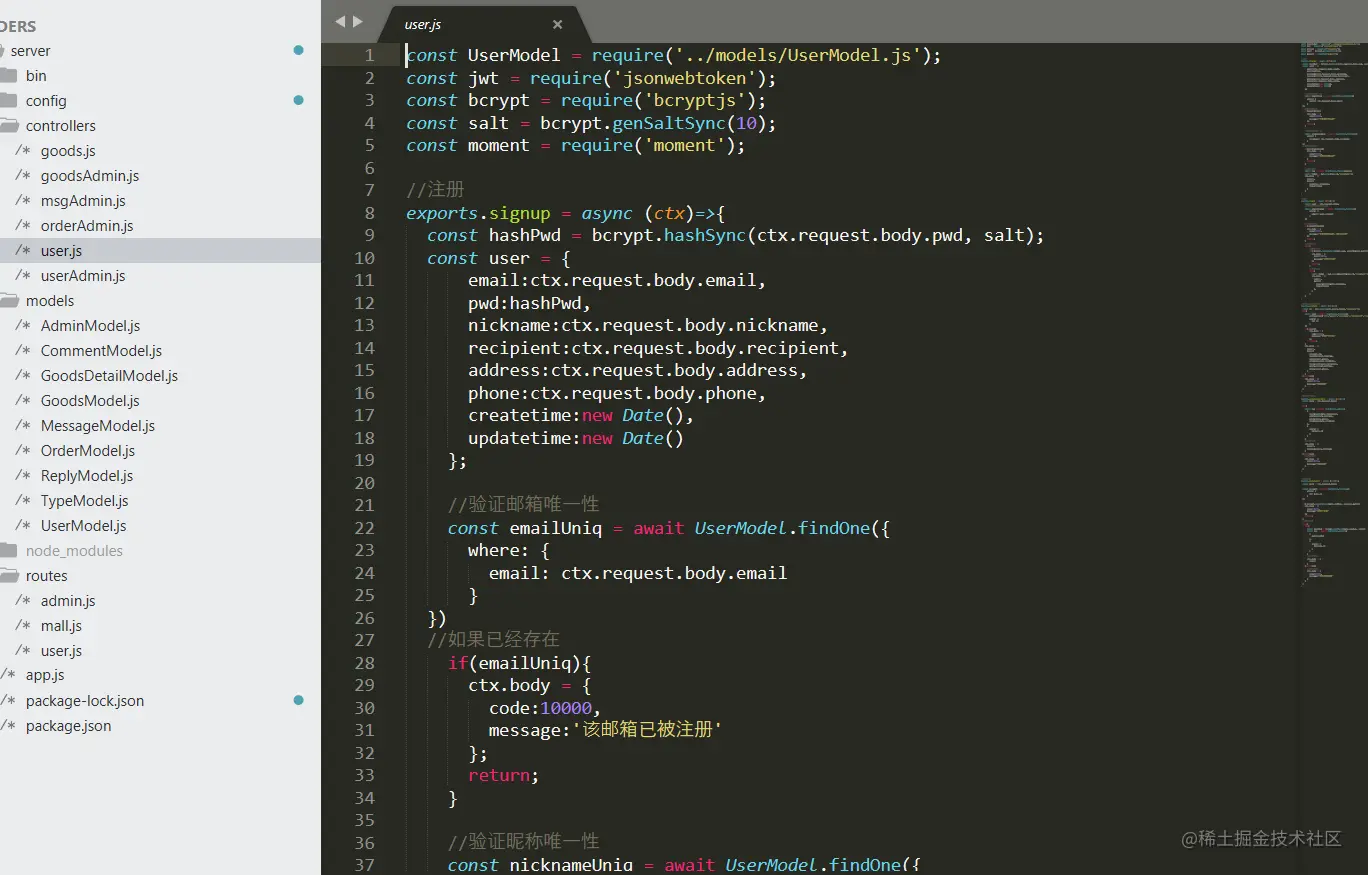Click the file icon beside TypeModel.js
The height and width of the screenshot is (875, 1368).
pyautogui.click(x=23, y=501)
